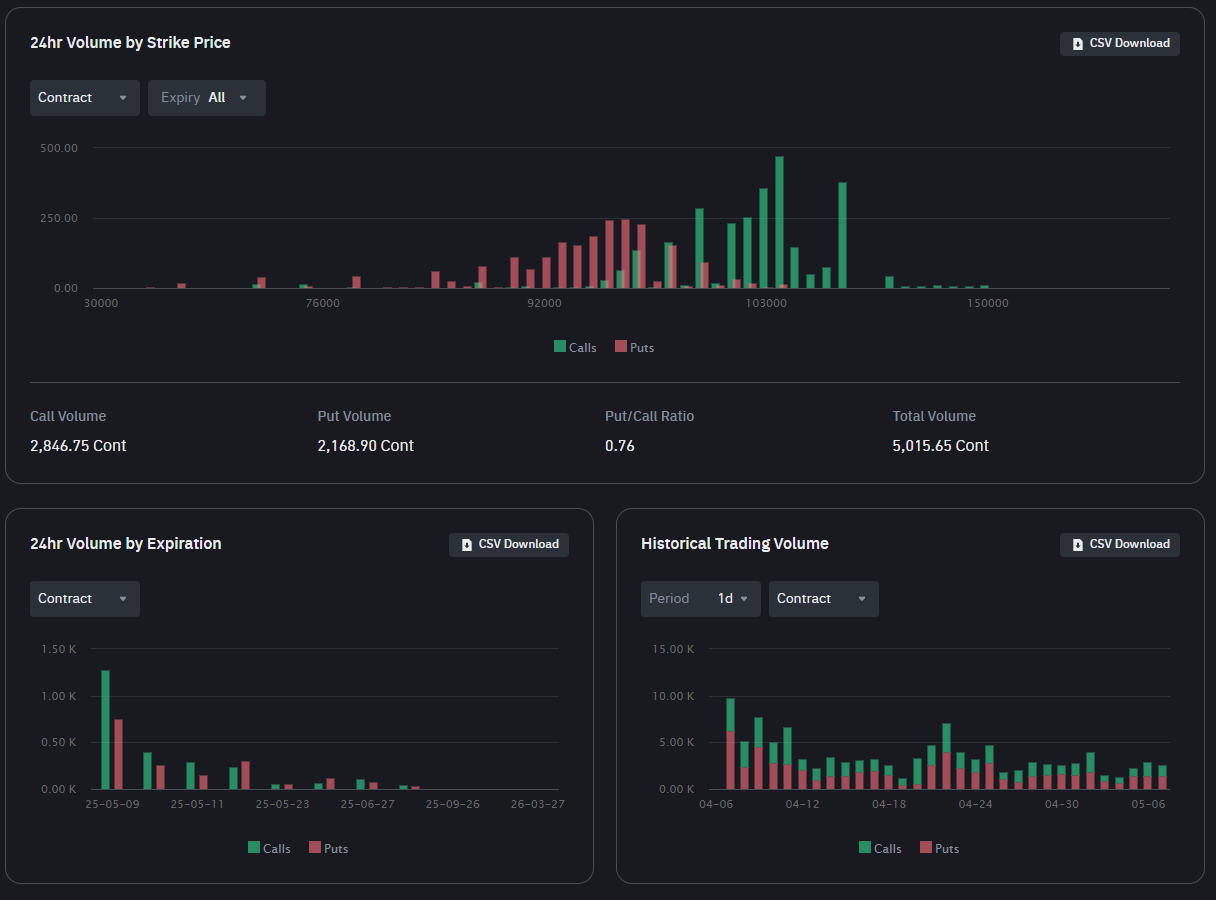Click red Puts swatch in Historical Volume legend
Screen dimensions: 1216x900
pos(926,848)
